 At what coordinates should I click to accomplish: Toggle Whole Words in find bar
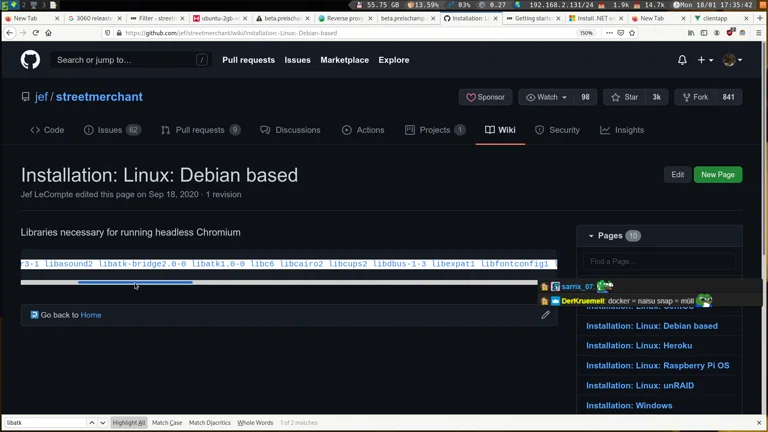click(x=255, y=422)
